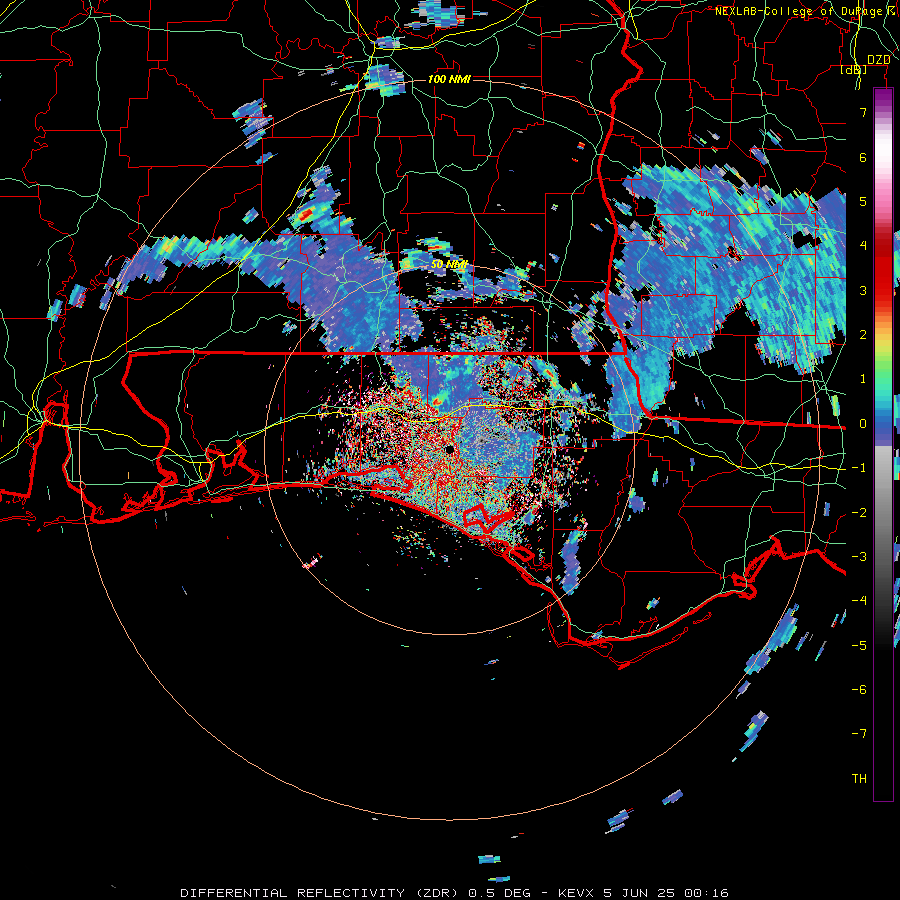Click the "TH" threshold label on the scale
This screenshot has width=900, height=900.
coord(859,779)
